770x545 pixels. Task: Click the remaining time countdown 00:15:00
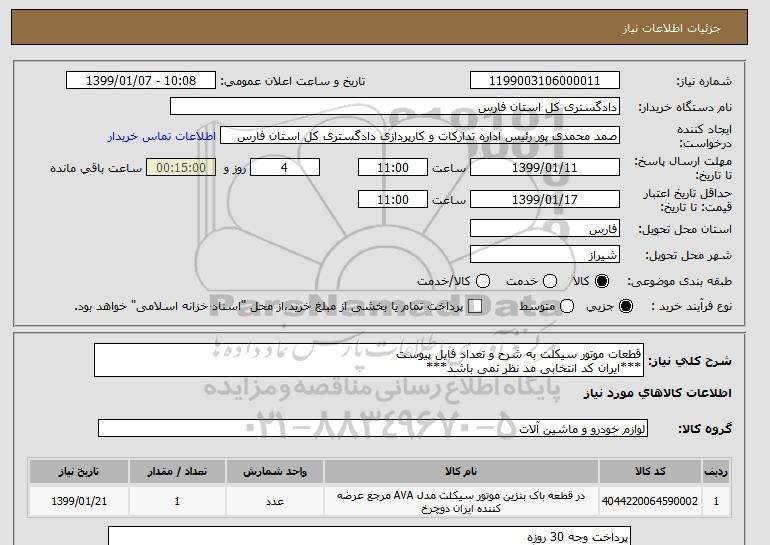[181, 167]
